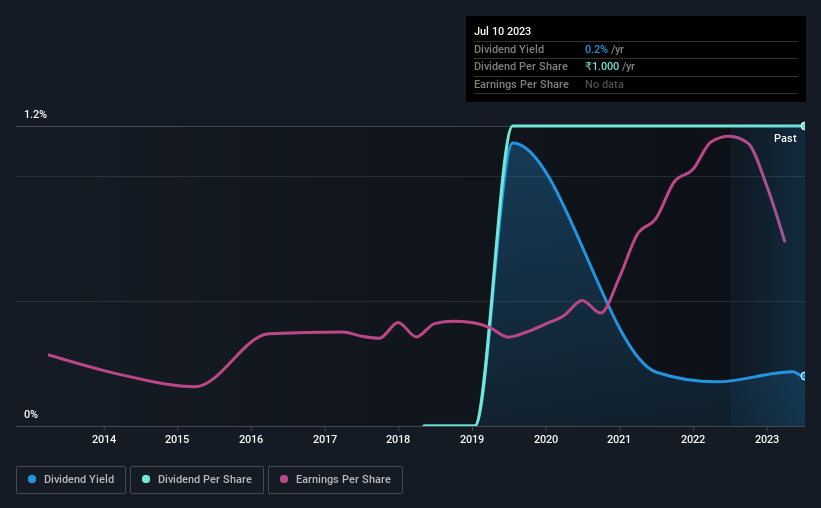Toggle the Dividend Per Share legend button
The image size is (821, 508).
click(x=197, y=480)
